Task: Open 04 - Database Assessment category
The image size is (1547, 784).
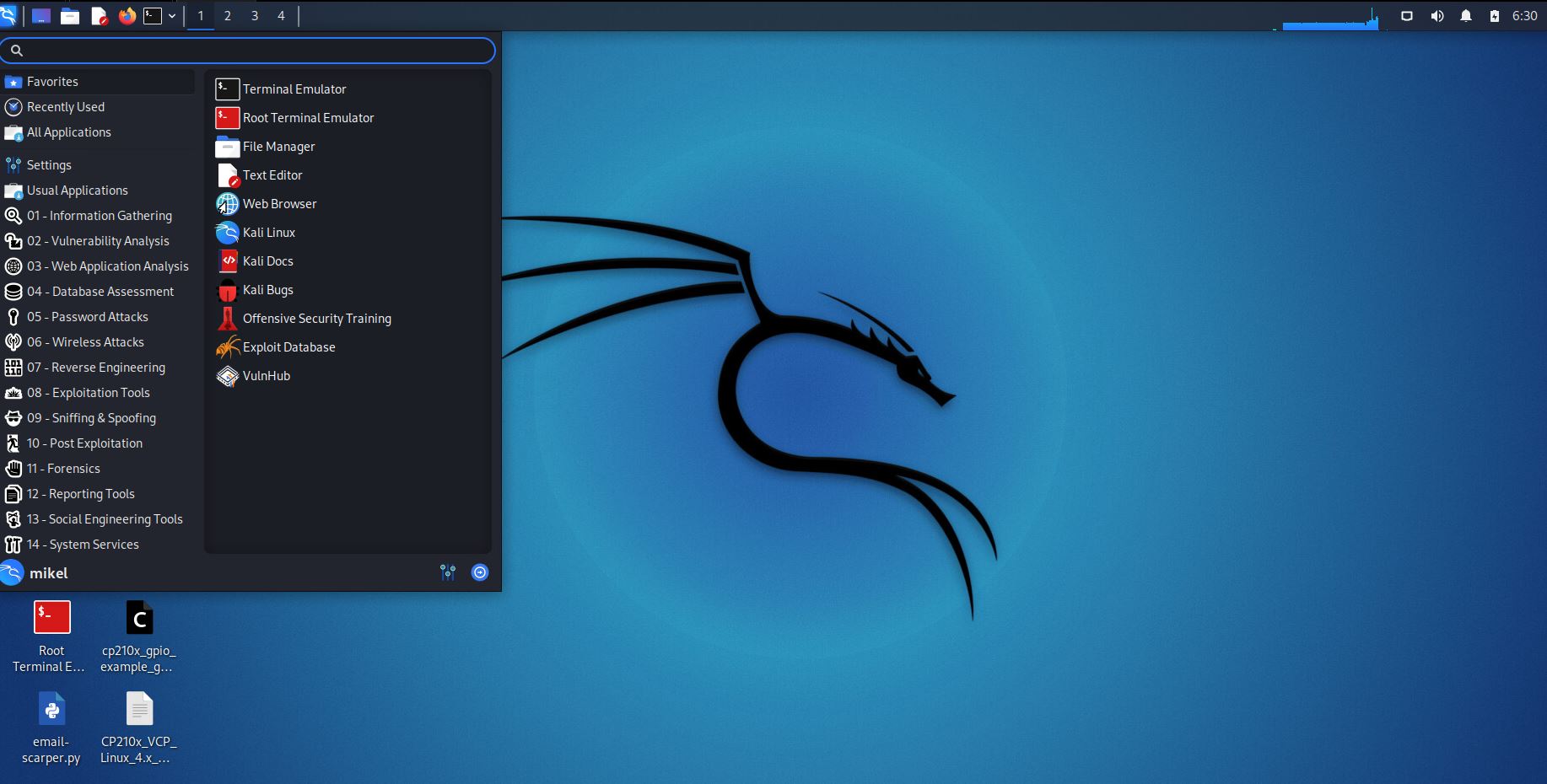Action: tap(99, 292)
